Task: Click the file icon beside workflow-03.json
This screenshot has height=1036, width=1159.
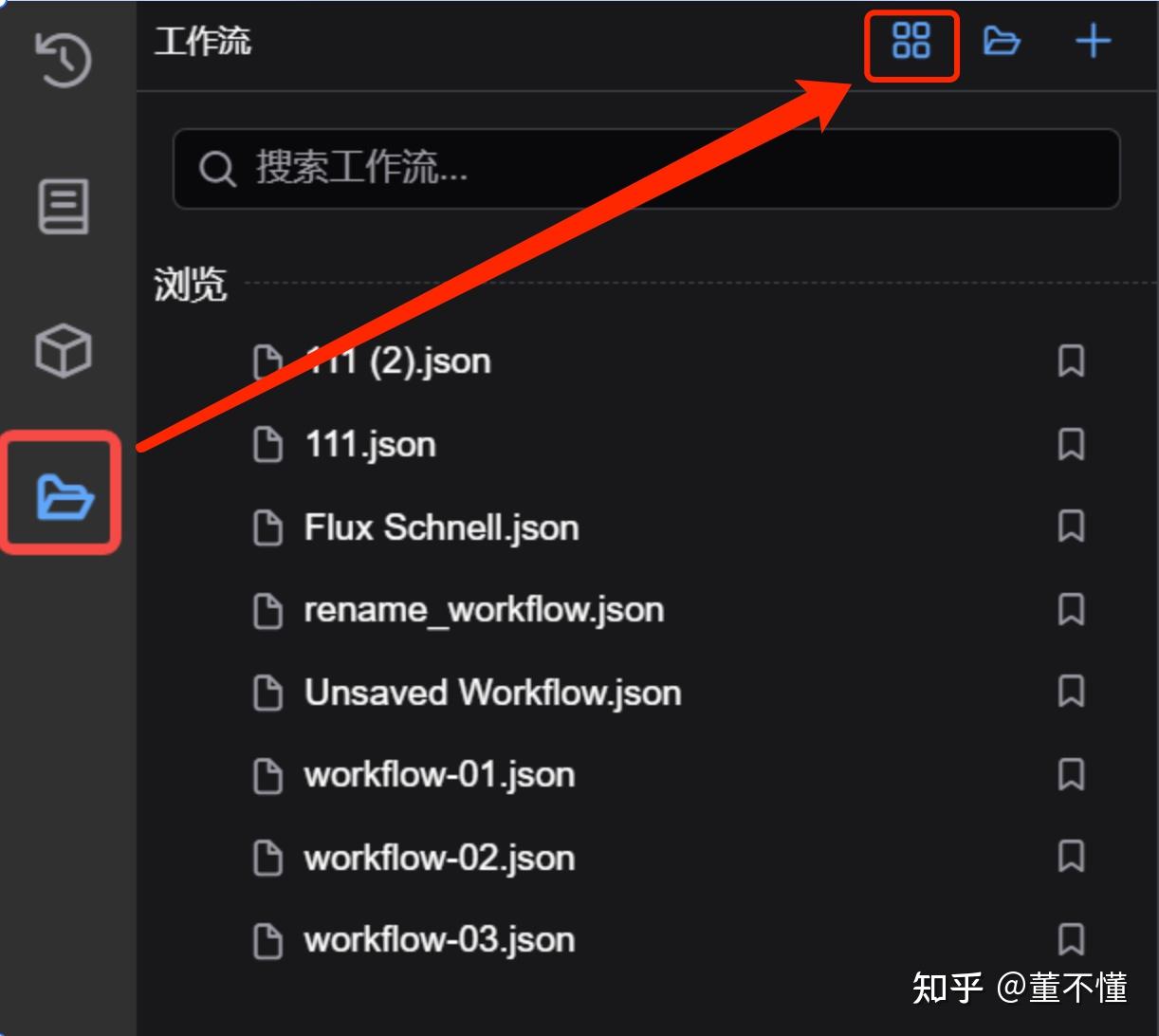Action: tap(267, 940)
